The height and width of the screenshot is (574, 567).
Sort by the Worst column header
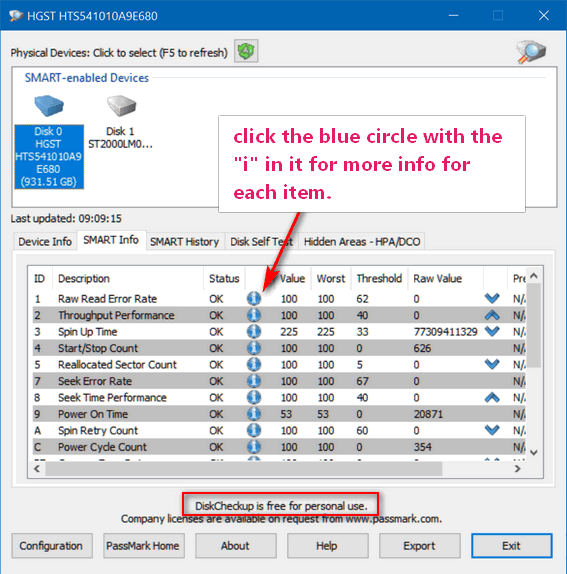point(331,279)
